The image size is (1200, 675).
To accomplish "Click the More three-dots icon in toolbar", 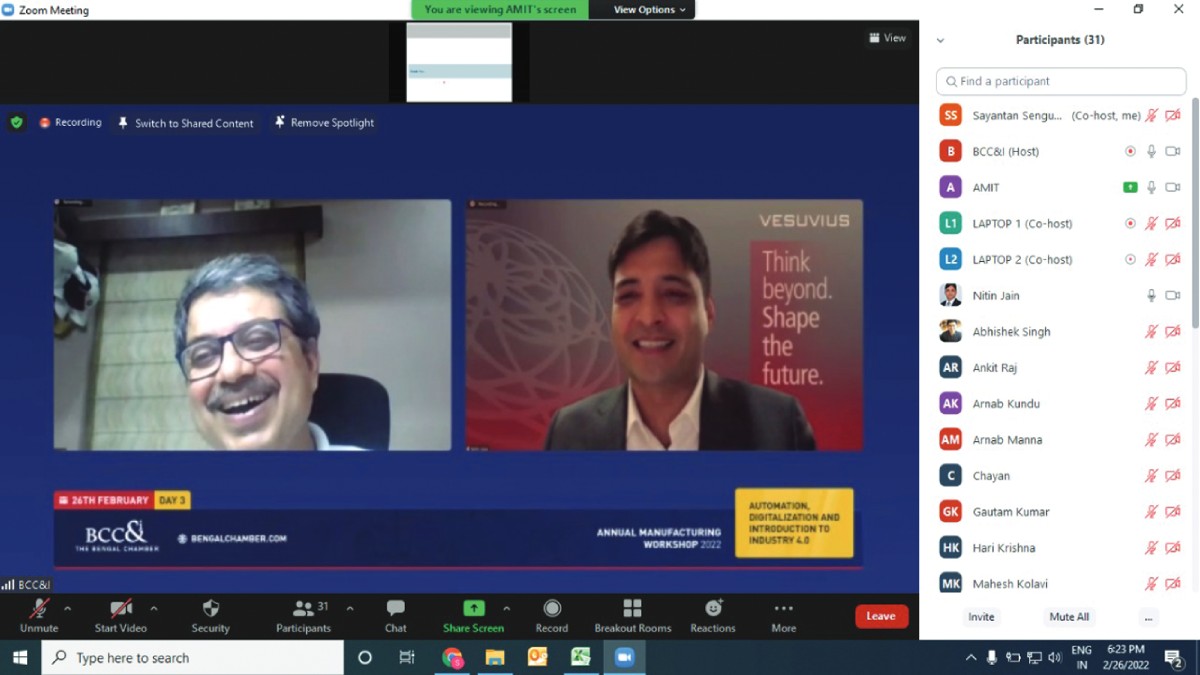I will tap(784, 608).
